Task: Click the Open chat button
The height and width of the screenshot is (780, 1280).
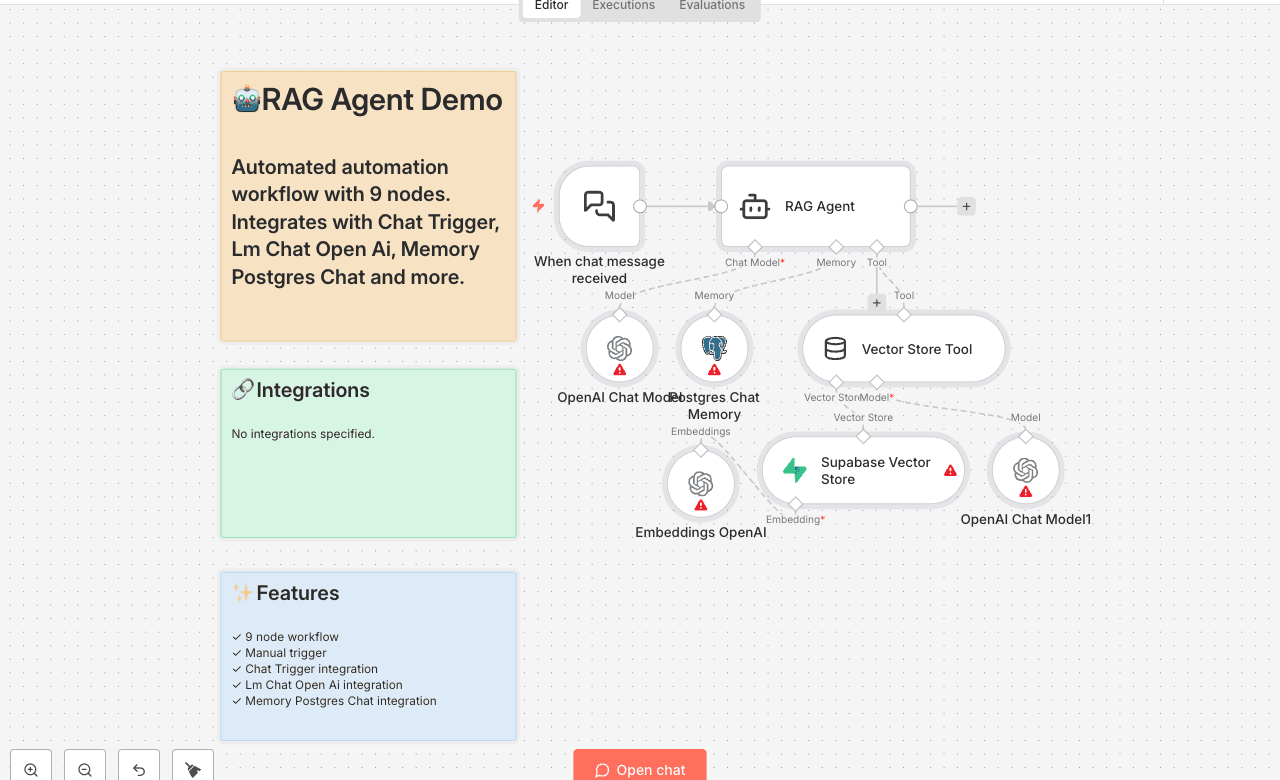Action: click(x=639, y=769)
